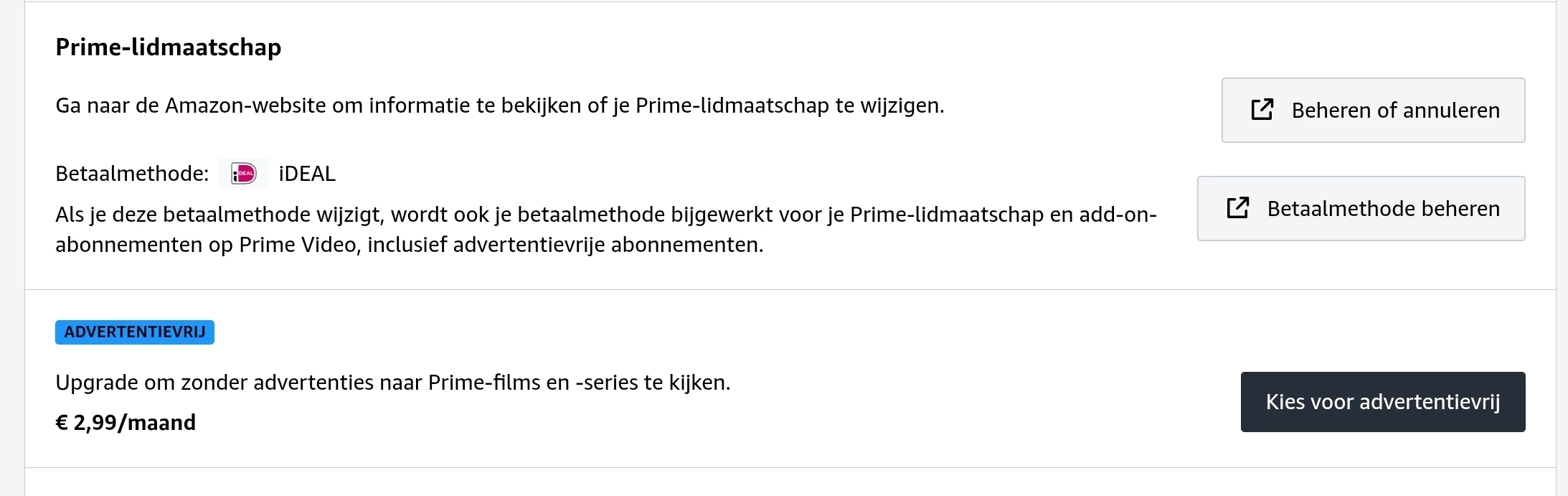Open the Beheren of annuleren button
Viewport: 1568px width, 496px height.
(x=1373, y=111)
